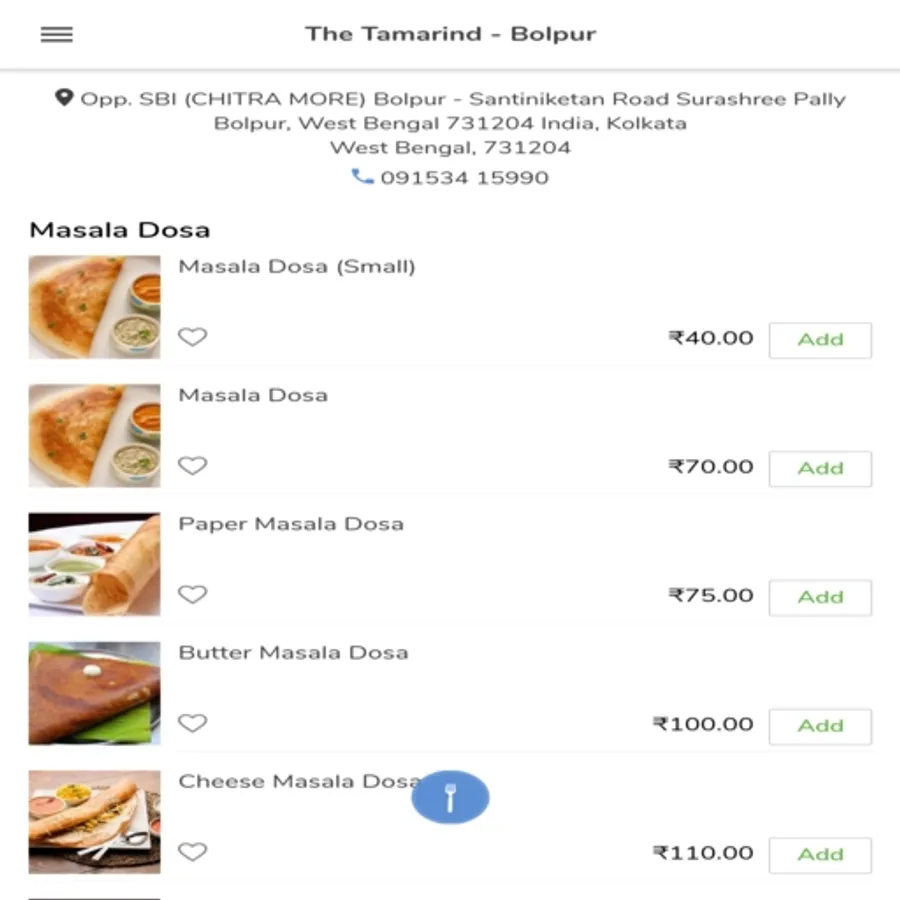Image resolution: width=900 pixels, height=900 pixels.
Task: Call the phone number 091534 15990
Action: click(x=464, y=177)
